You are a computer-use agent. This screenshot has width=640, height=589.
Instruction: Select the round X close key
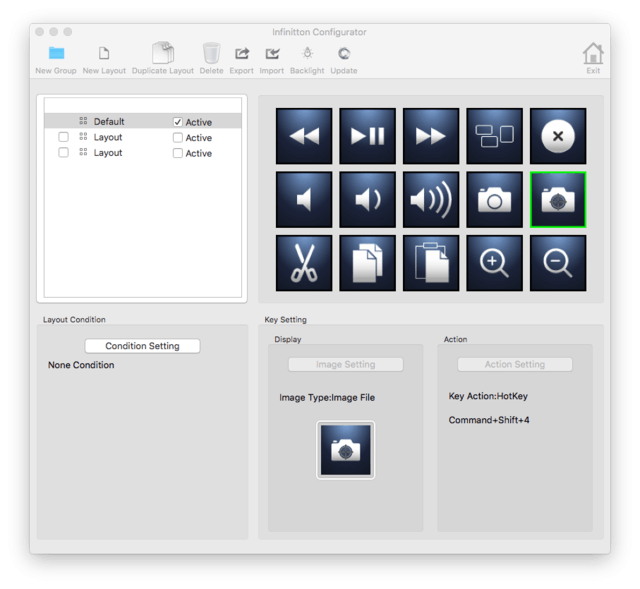point(558,136)
